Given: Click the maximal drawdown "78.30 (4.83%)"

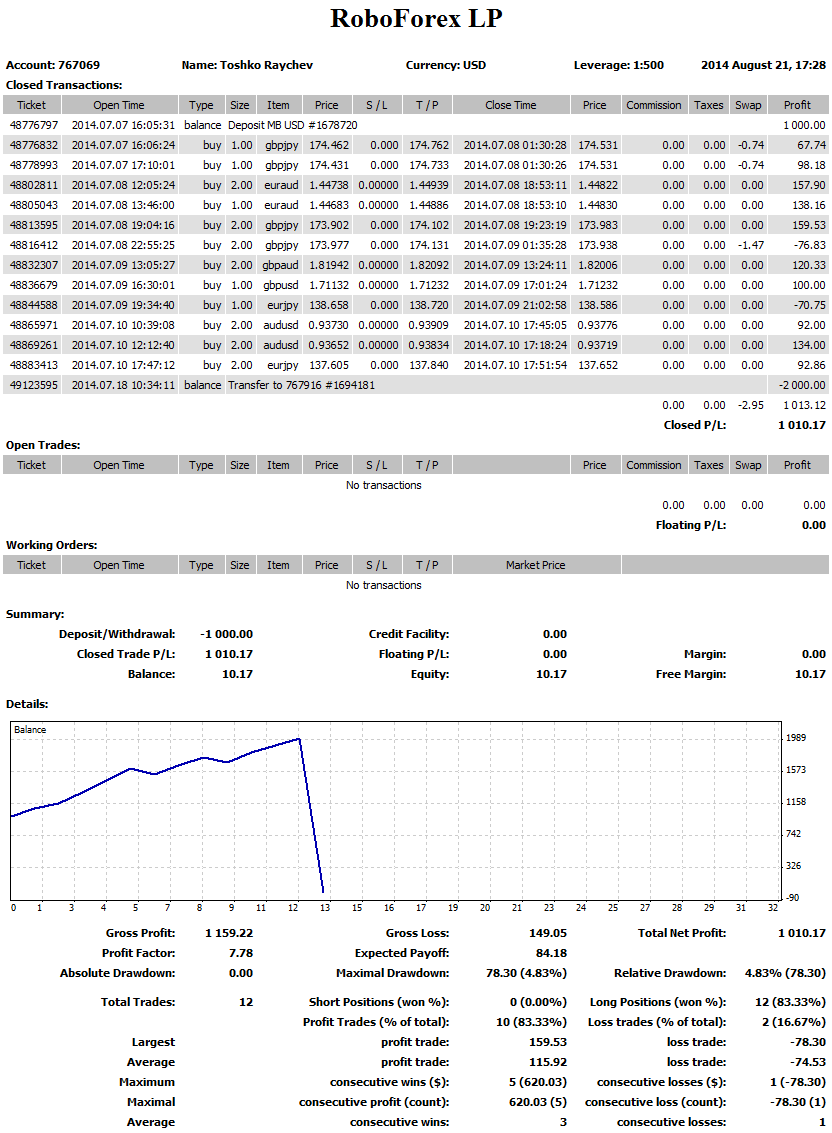Looking at the screenshot, I should click(526, 973).
